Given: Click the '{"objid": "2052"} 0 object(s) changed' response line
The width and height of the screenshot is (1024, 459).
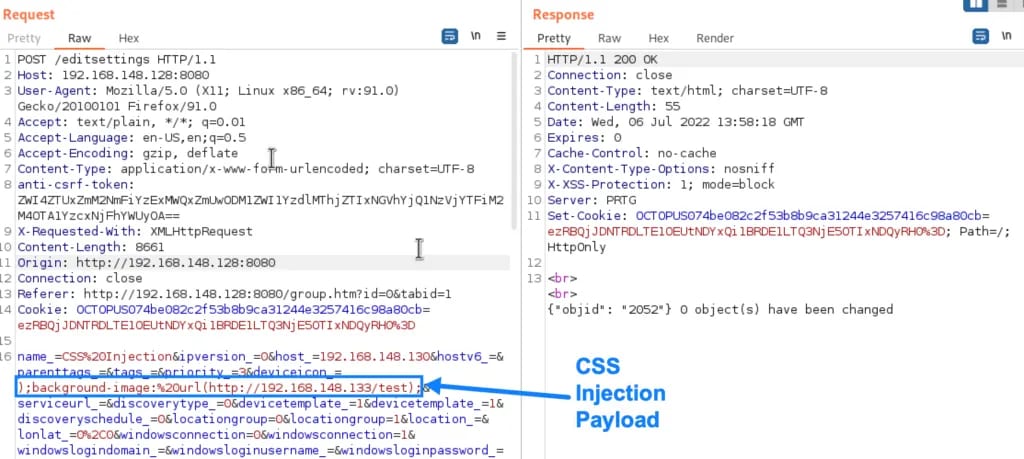Looking at the screenshot, I should pyautogui.click(x=720, y=309).
